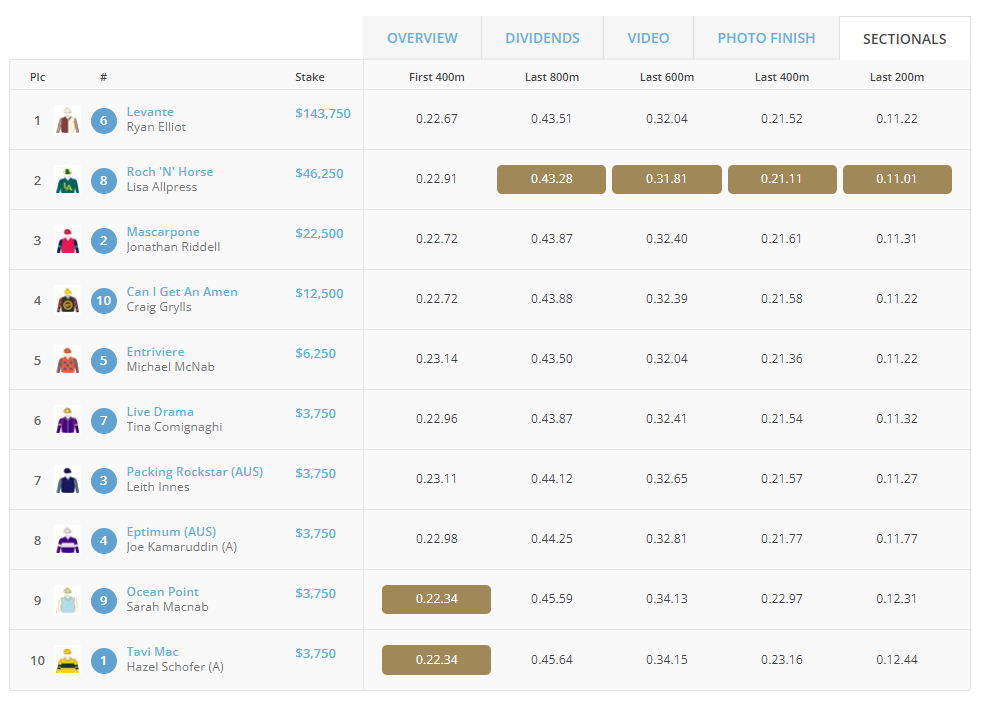Open Eptimum (AUS) horse link
The image size is (989, 704).
click(x=172, y=531)
